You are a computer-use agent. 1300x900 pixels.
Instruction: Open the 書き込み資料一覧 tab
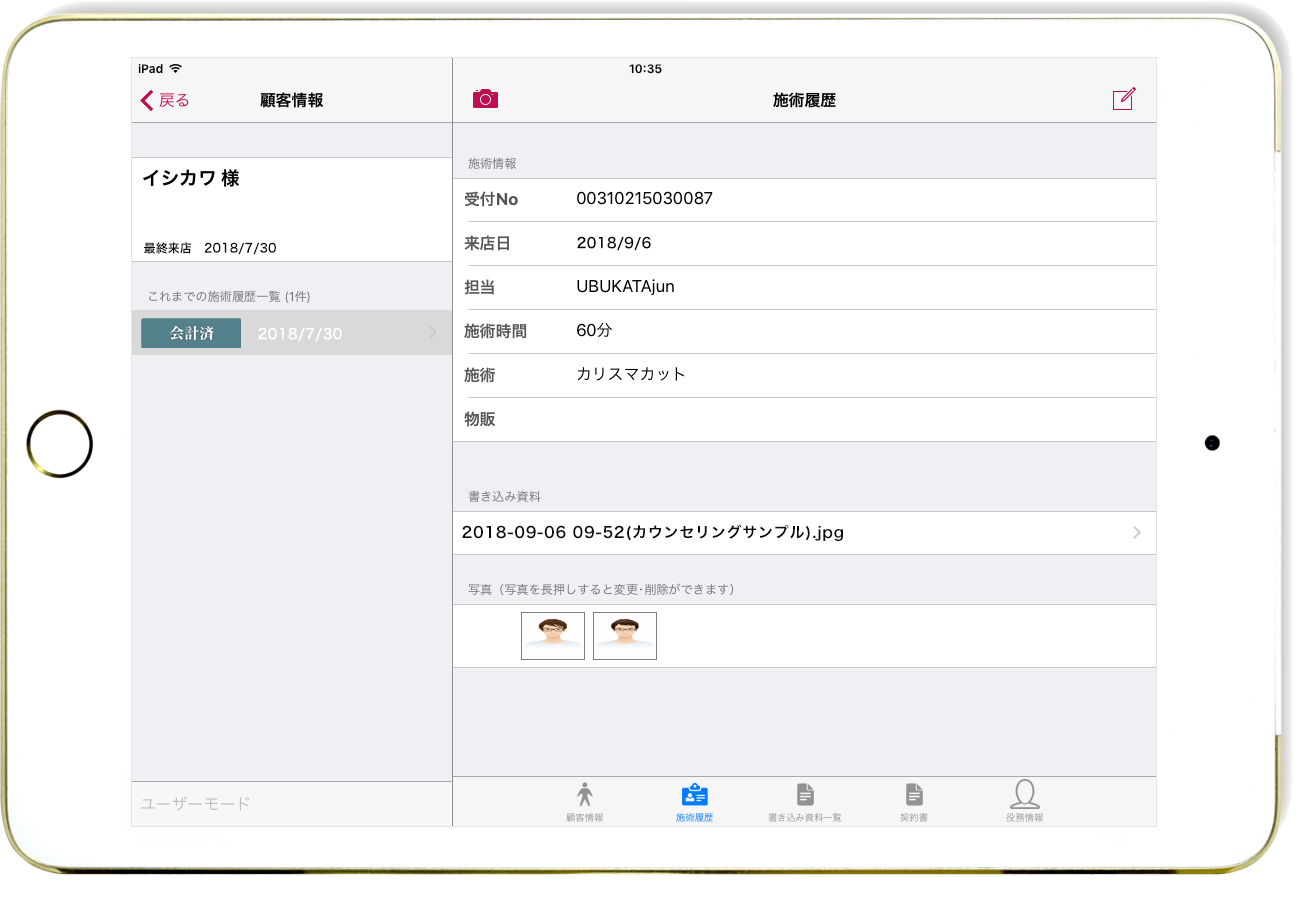(805, 796)
